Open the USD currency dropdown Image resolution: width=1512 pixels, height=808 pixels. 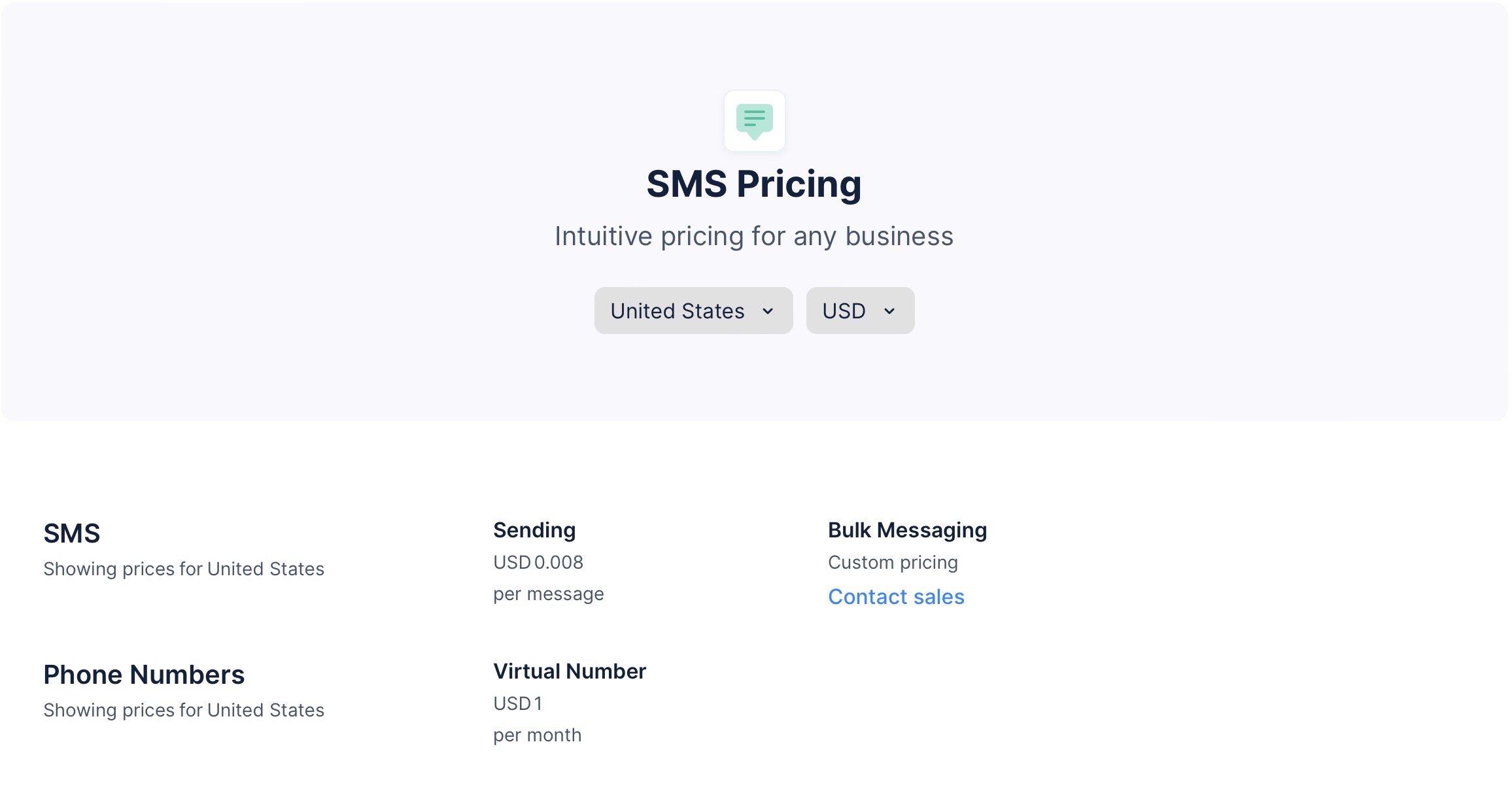[x=859, y=311]
